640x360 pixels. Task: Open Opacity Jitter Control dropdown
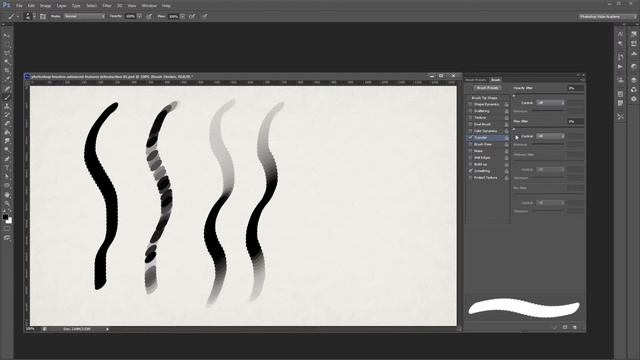tap(551, 103)
